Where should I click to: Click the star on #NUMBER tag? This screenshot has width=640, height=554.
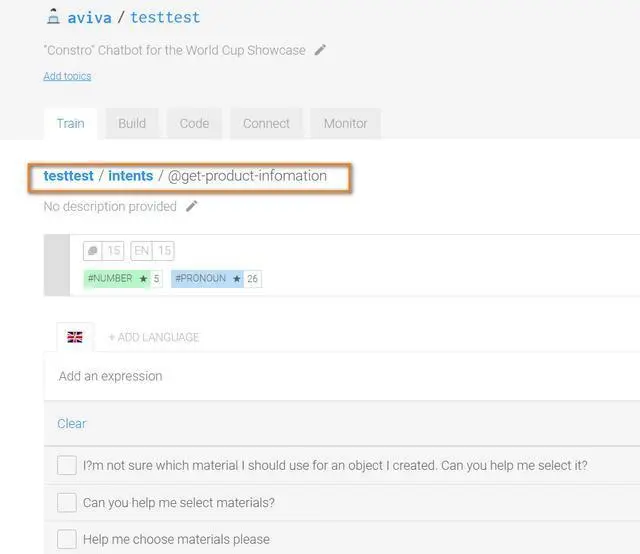[143, 278]
